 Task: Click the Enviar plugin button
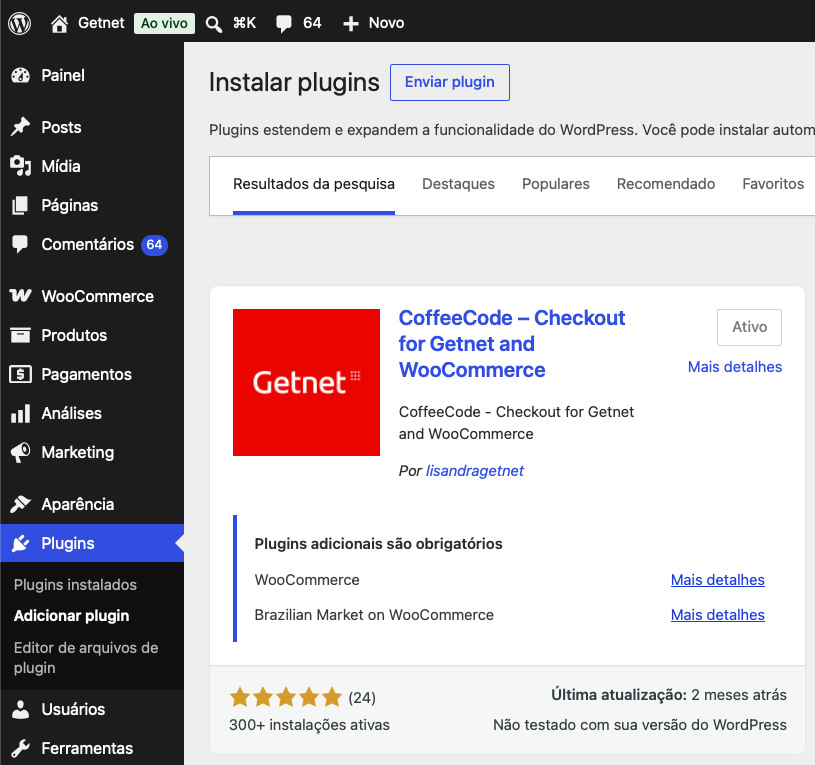pos(450,82)
